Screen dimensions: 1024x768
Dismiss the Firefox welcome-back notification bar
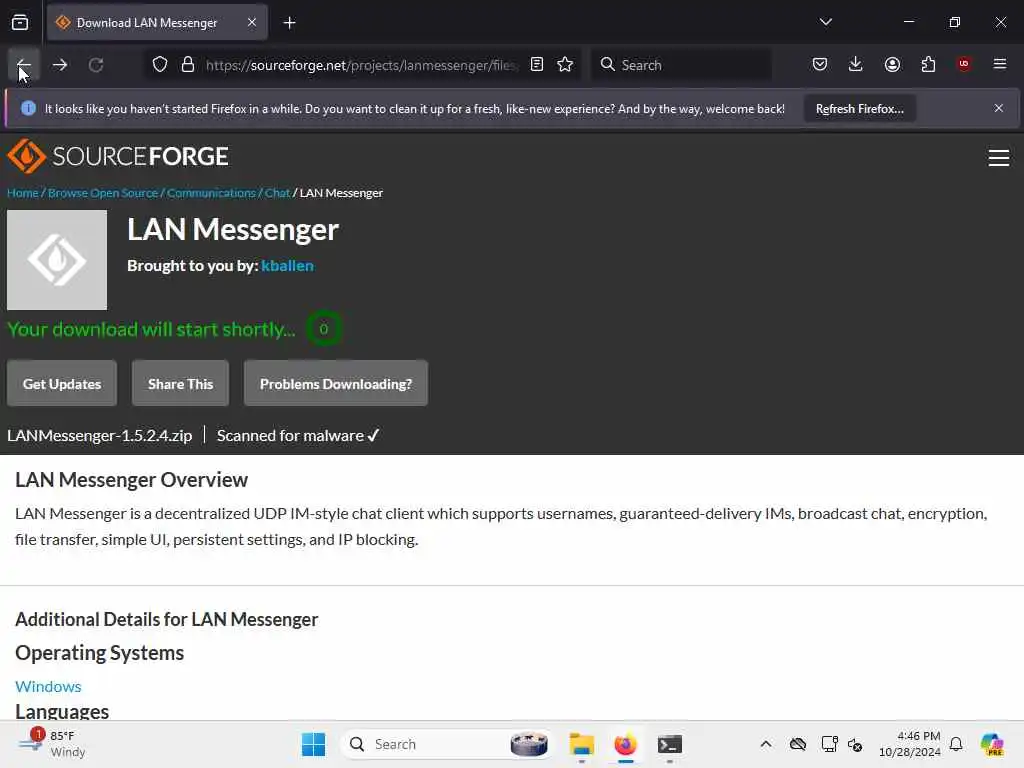[999, 108]
